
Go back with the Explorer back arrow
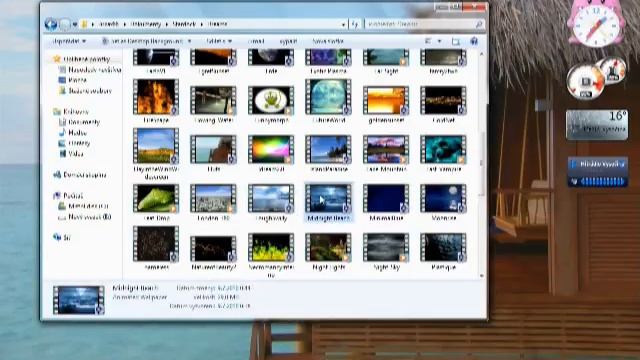point(51,24)
